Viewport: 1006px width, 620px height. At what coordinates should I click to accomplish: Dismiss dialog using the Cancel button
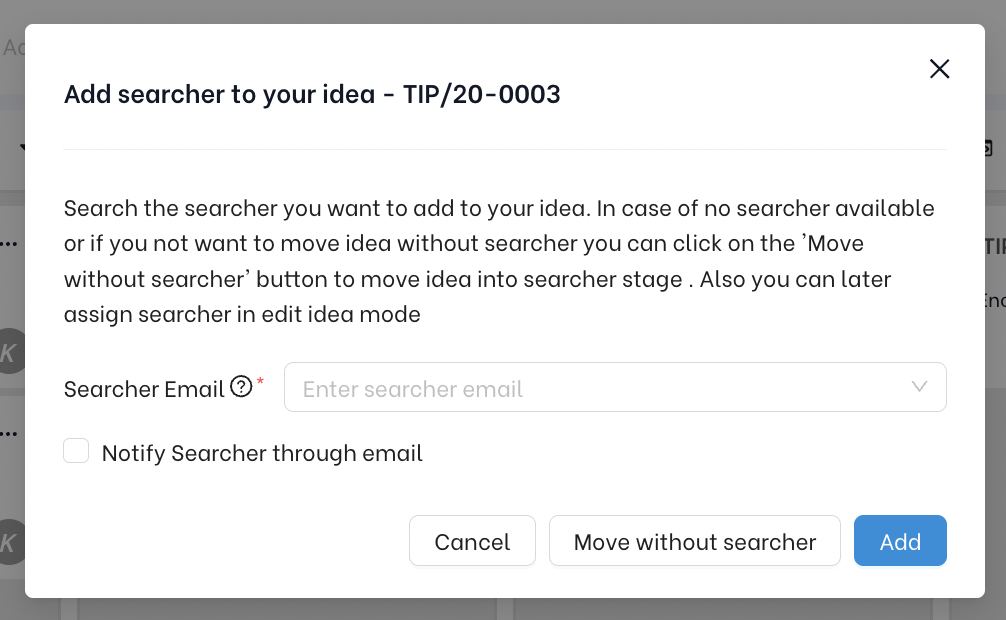click(x=472, y=540)
